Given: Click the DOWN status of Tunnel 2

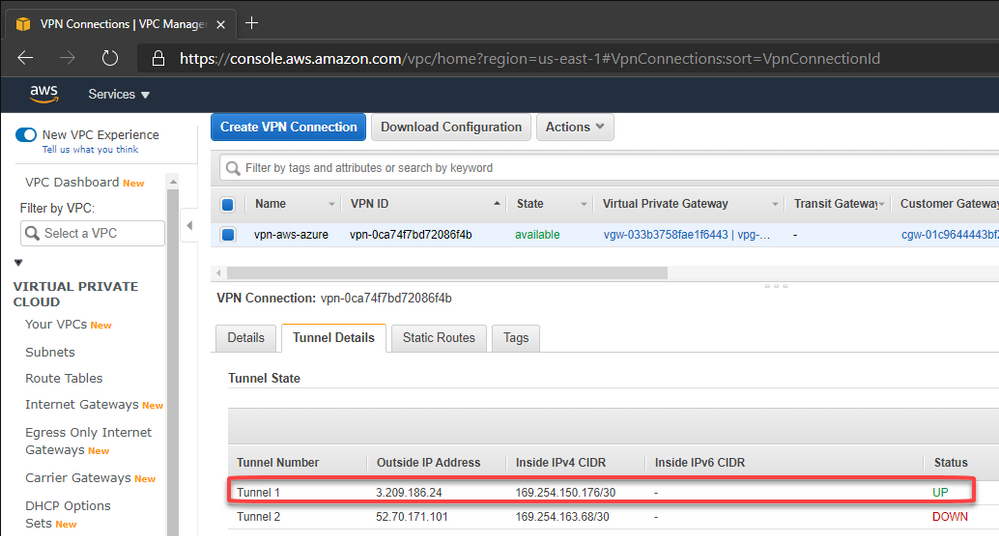Looking at the screenshot, I should [x=950, y=517].
